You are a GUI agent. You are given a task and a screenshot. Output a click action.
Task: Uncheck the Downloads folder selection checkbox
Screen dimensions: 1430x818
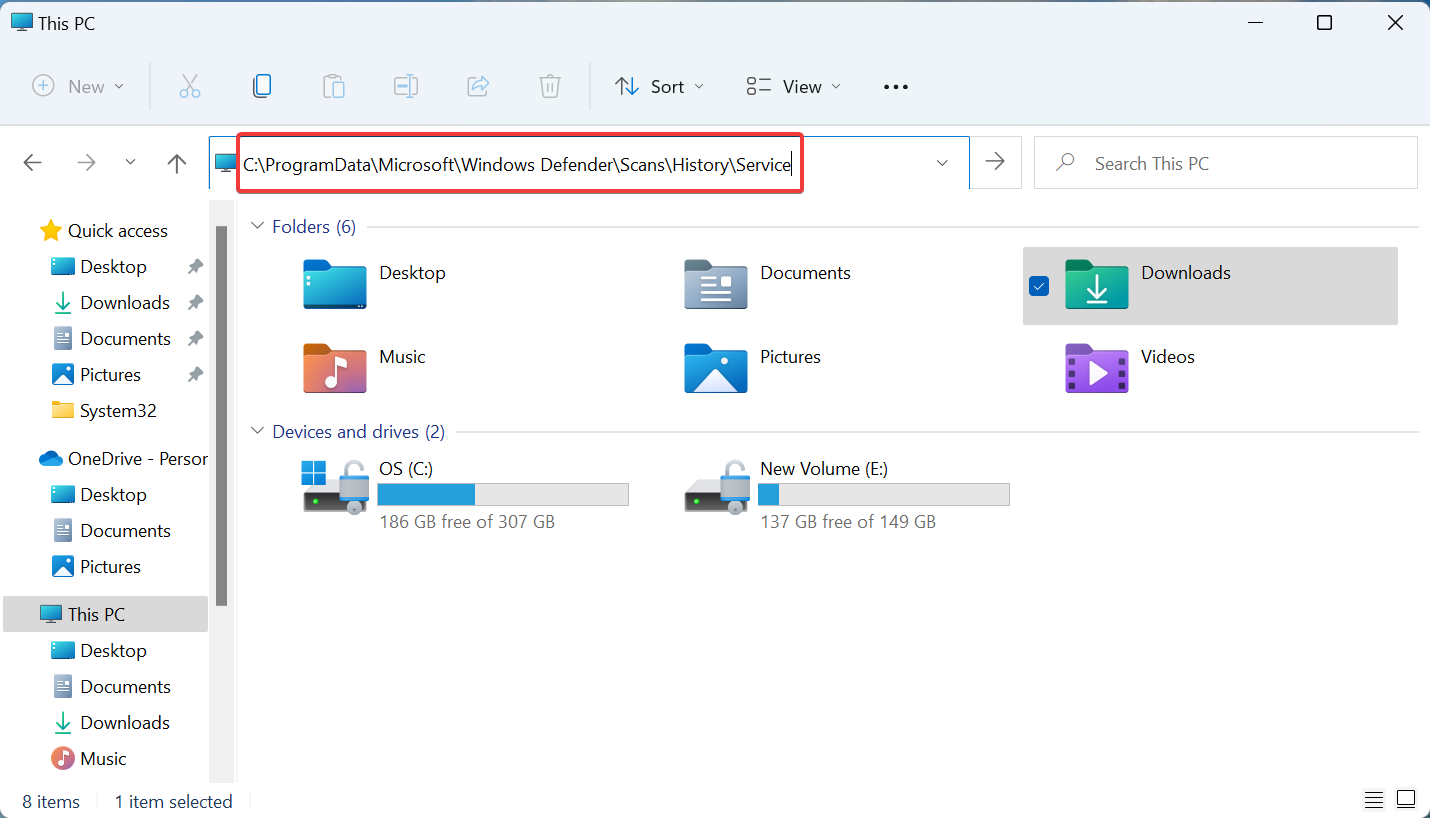pyautogui.click(x=1038, y=286)
